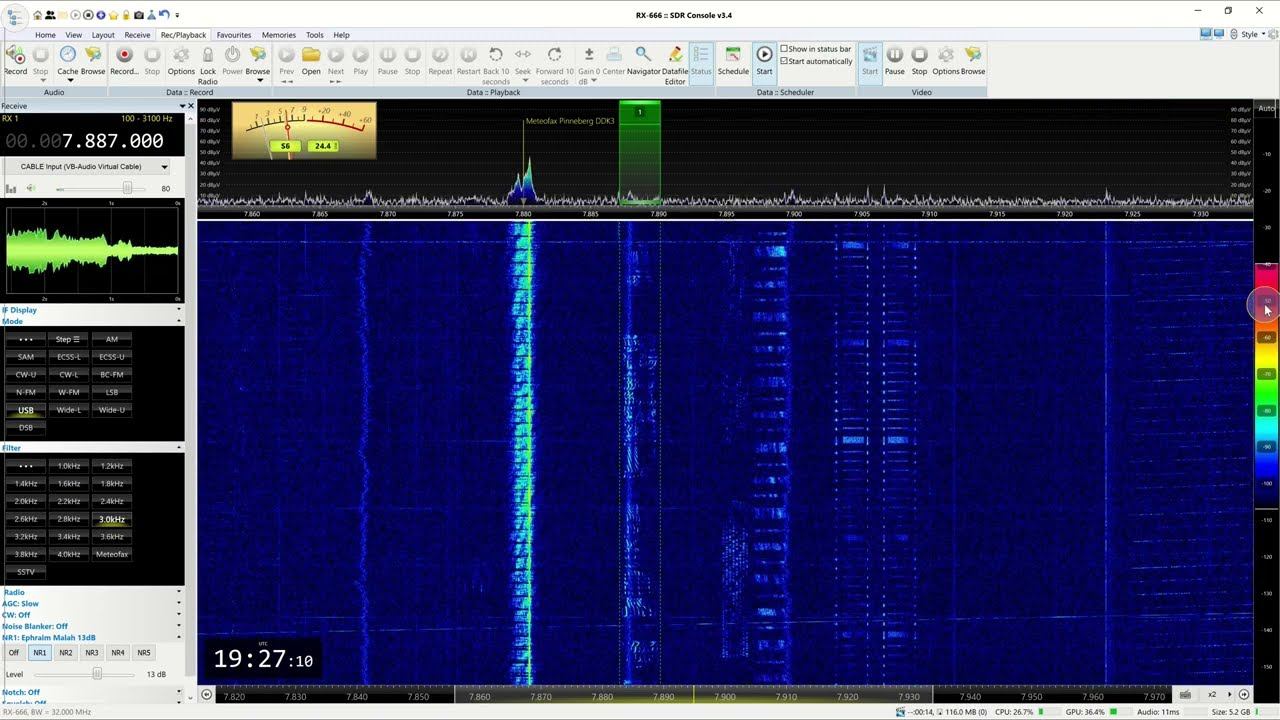
Task: Open the Navigator tool in the ribbon
Action: [x=643, y=60]
